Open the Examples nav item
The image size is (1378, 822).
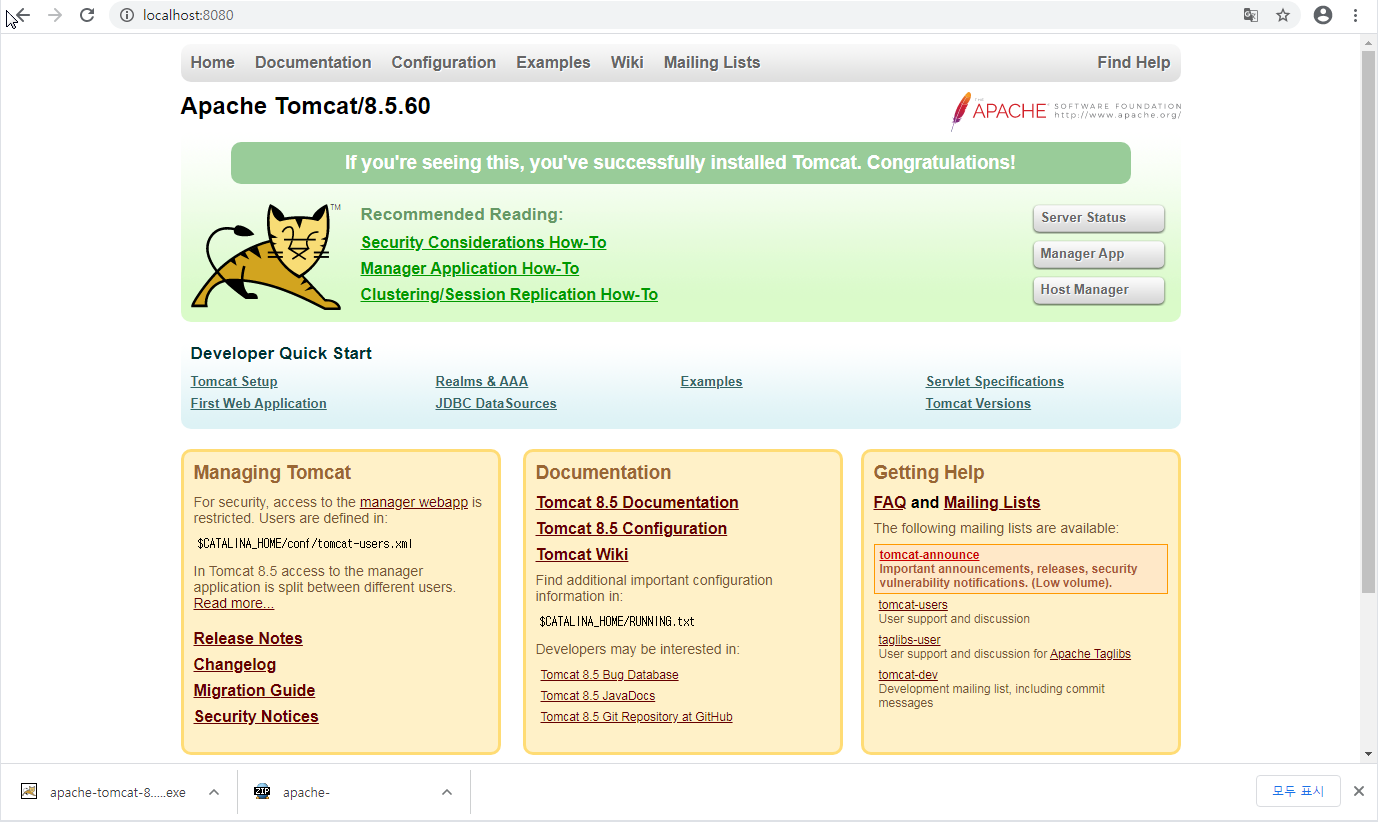(553, 62)
